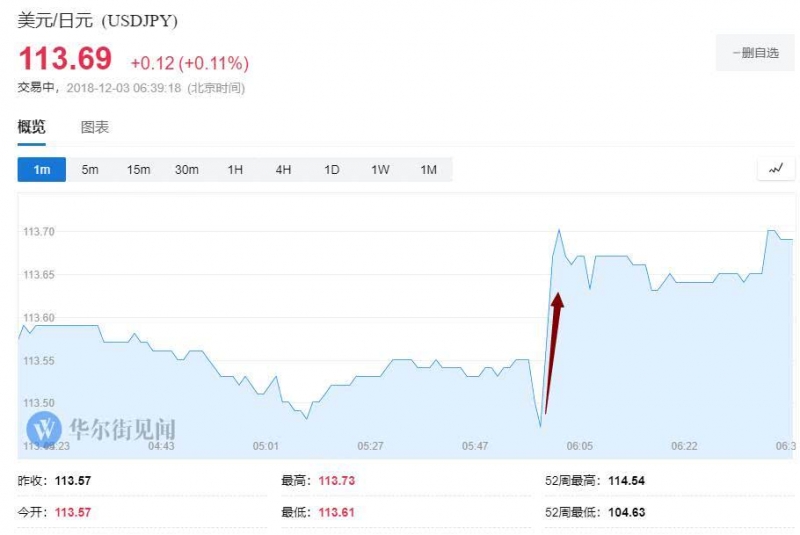Switch chart to 1M interval

(x=429, y=169)
